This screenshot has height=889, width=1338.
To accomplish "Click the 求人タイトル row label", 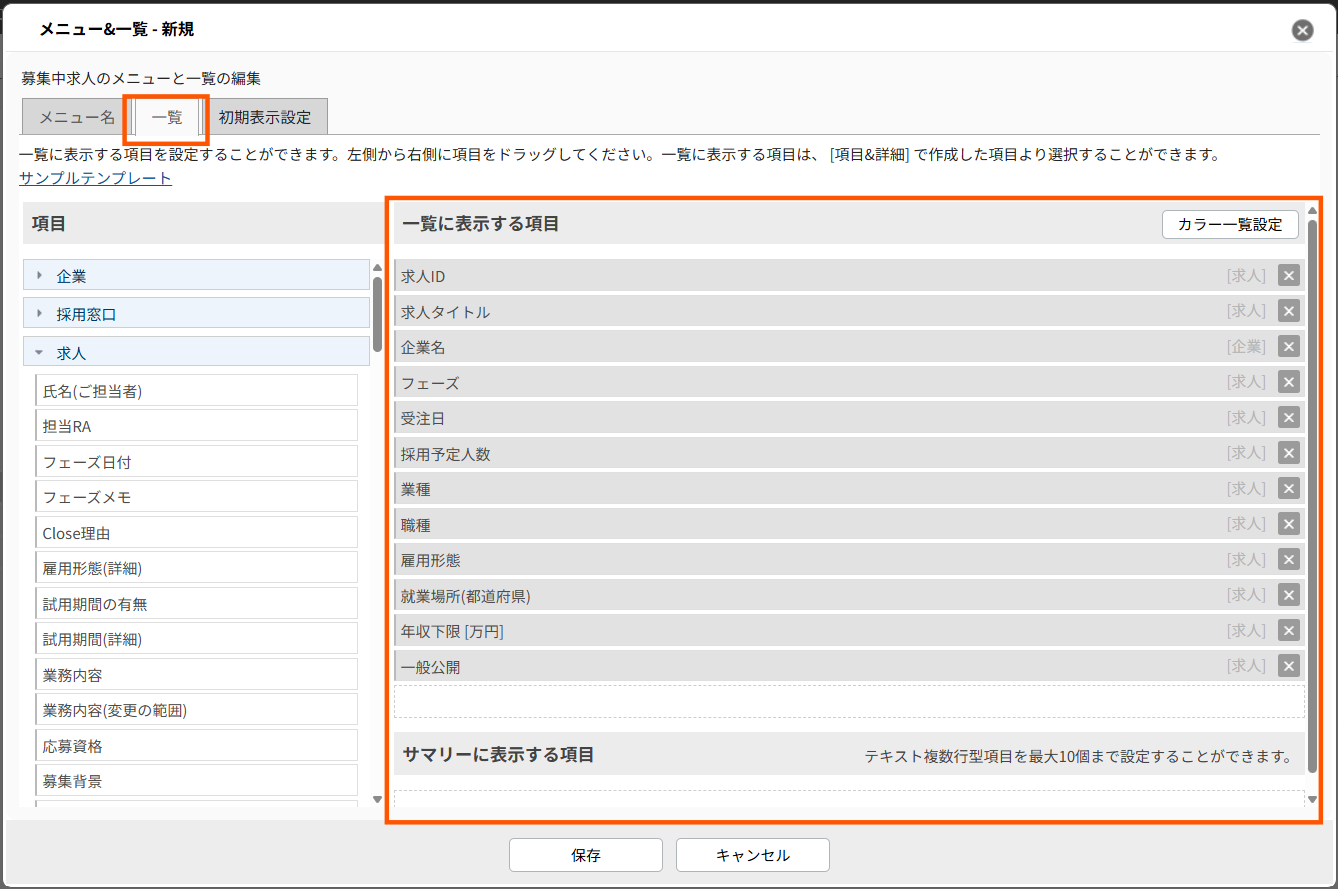I will [x=445, y=312].
